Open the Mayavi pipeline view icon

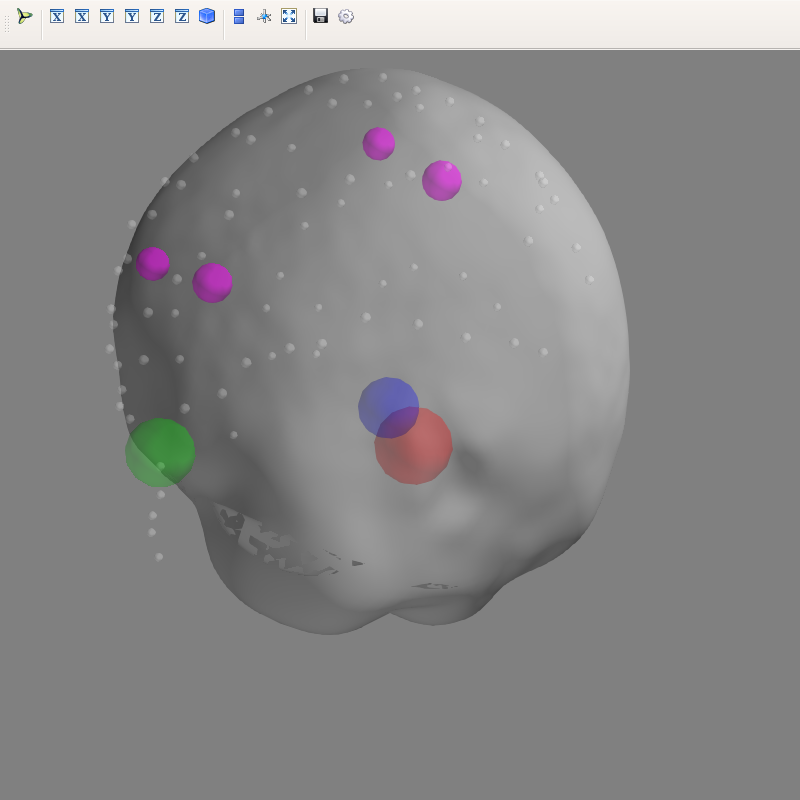click(x=24, y=16)
